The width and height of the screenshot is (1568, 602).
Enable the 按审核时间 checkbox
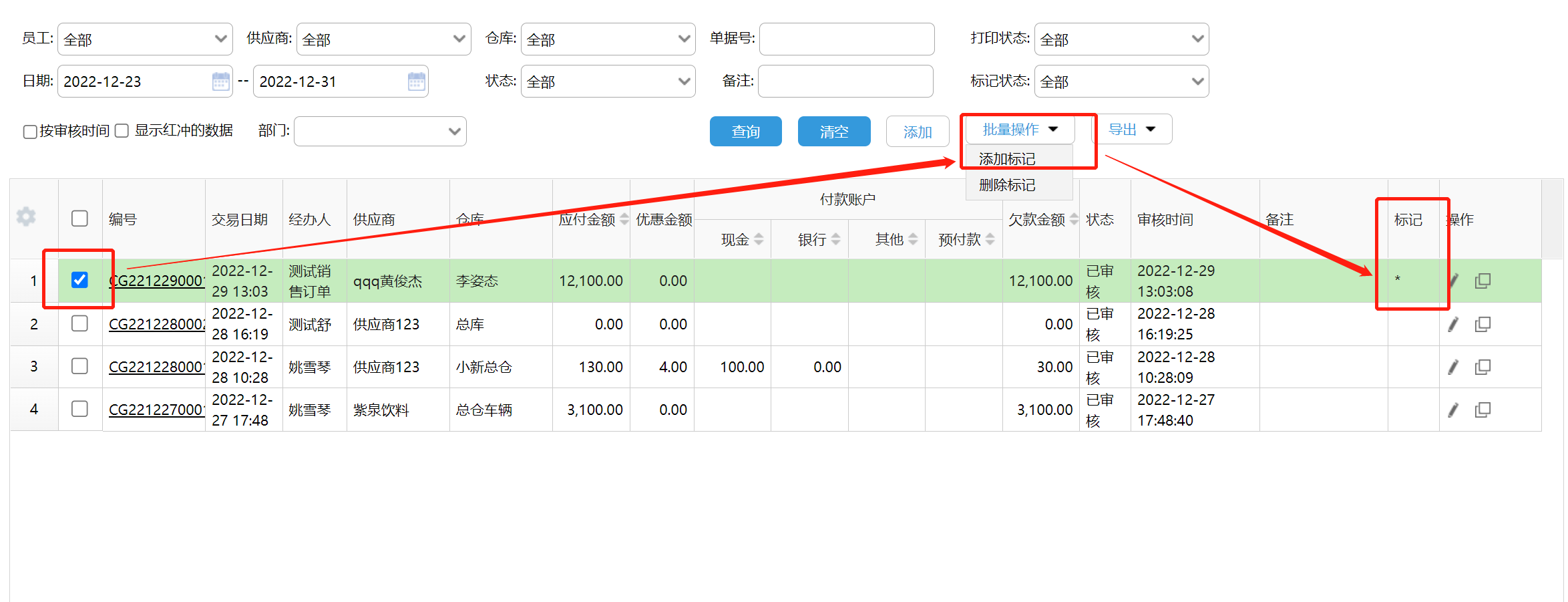[x=30, y=132]
